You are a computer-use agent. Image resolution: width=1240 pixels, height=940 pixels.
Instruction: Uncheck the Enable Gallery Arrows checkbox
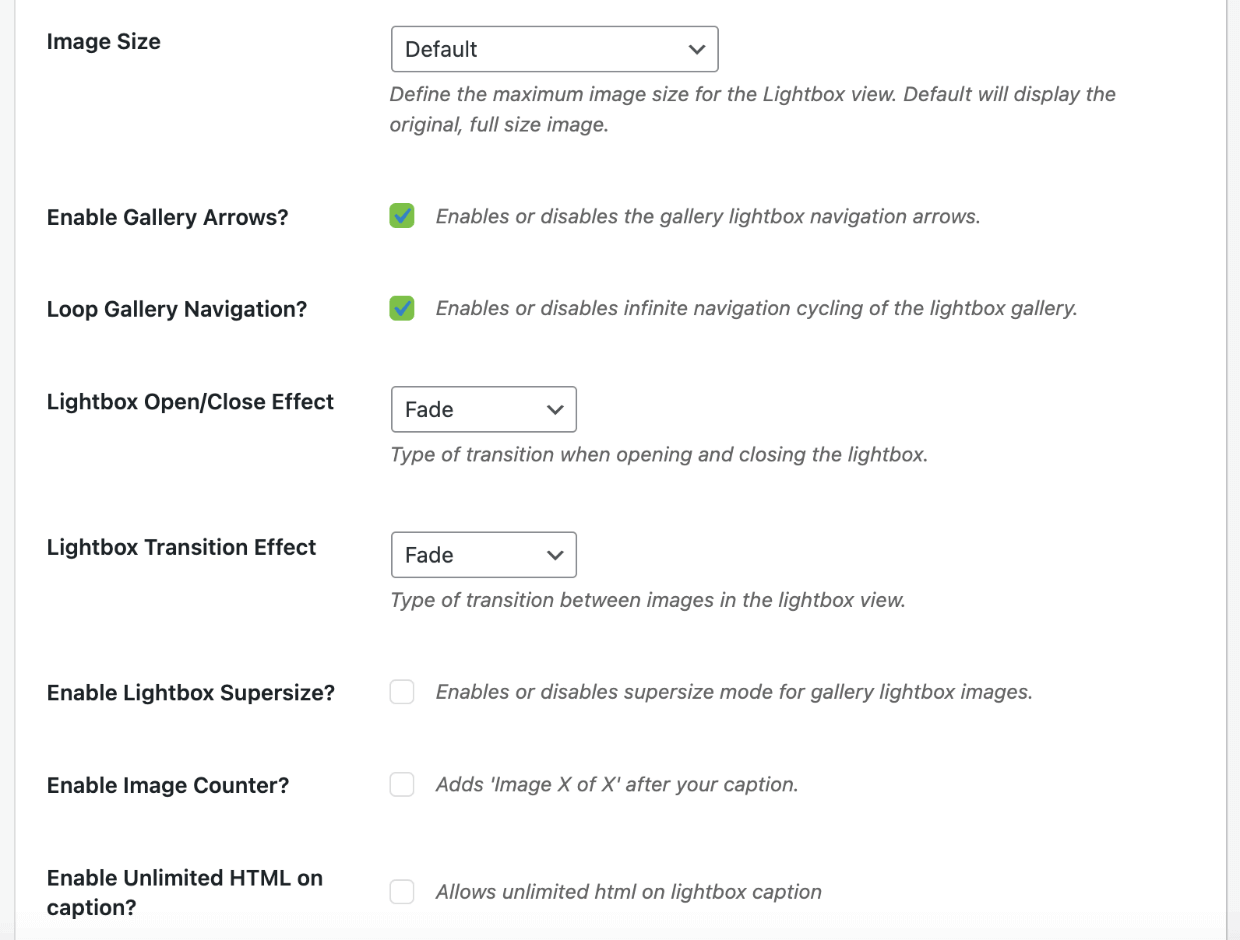coord(402,216)
